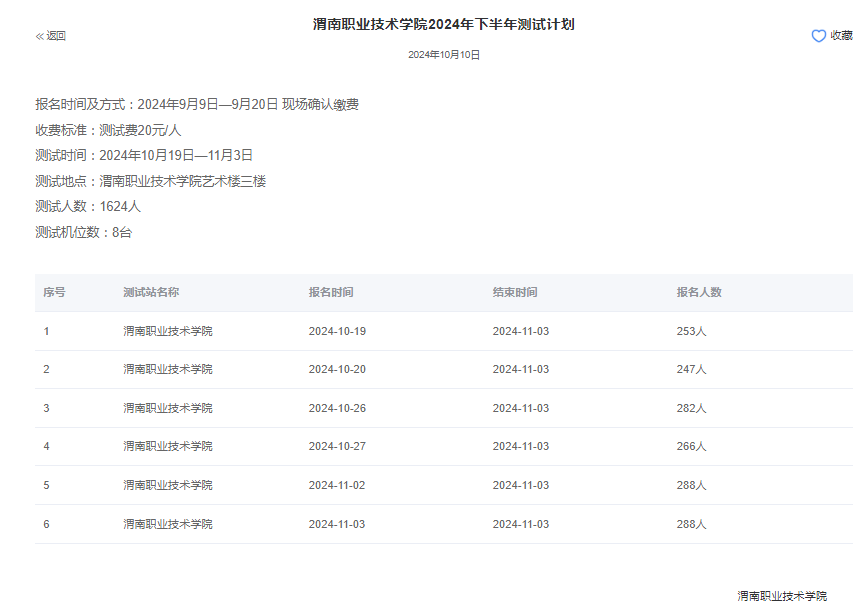Viewport: 853px width, 609px height.
Task: Click the 报名时间 column header
Action: (x=330, y=293)
